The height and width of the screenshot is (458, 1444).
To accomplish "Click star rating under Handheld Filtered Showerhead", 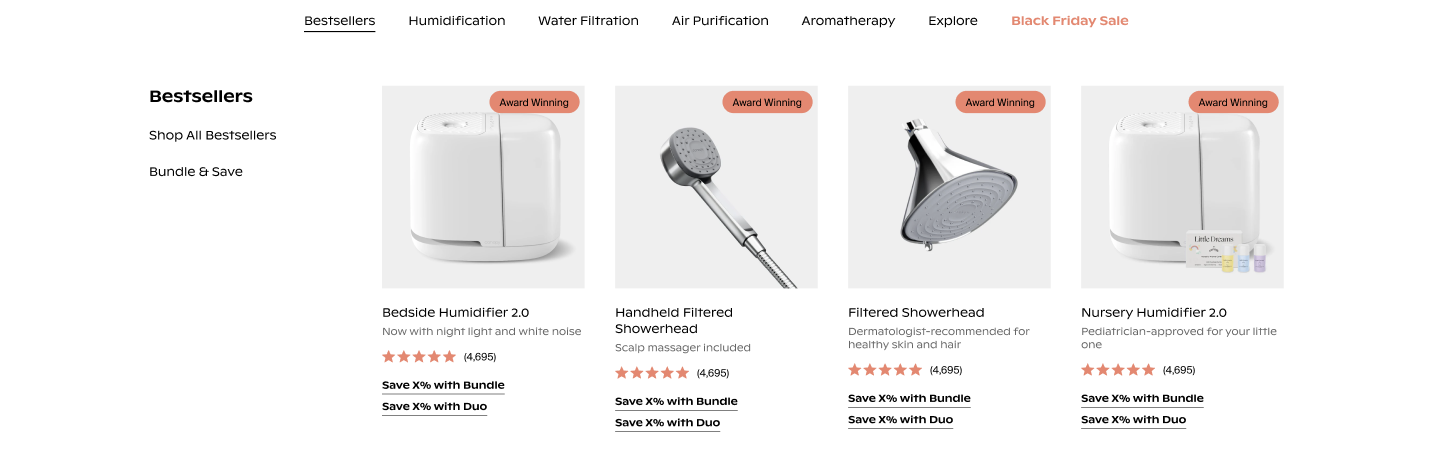I will click(x=652, y=373).
